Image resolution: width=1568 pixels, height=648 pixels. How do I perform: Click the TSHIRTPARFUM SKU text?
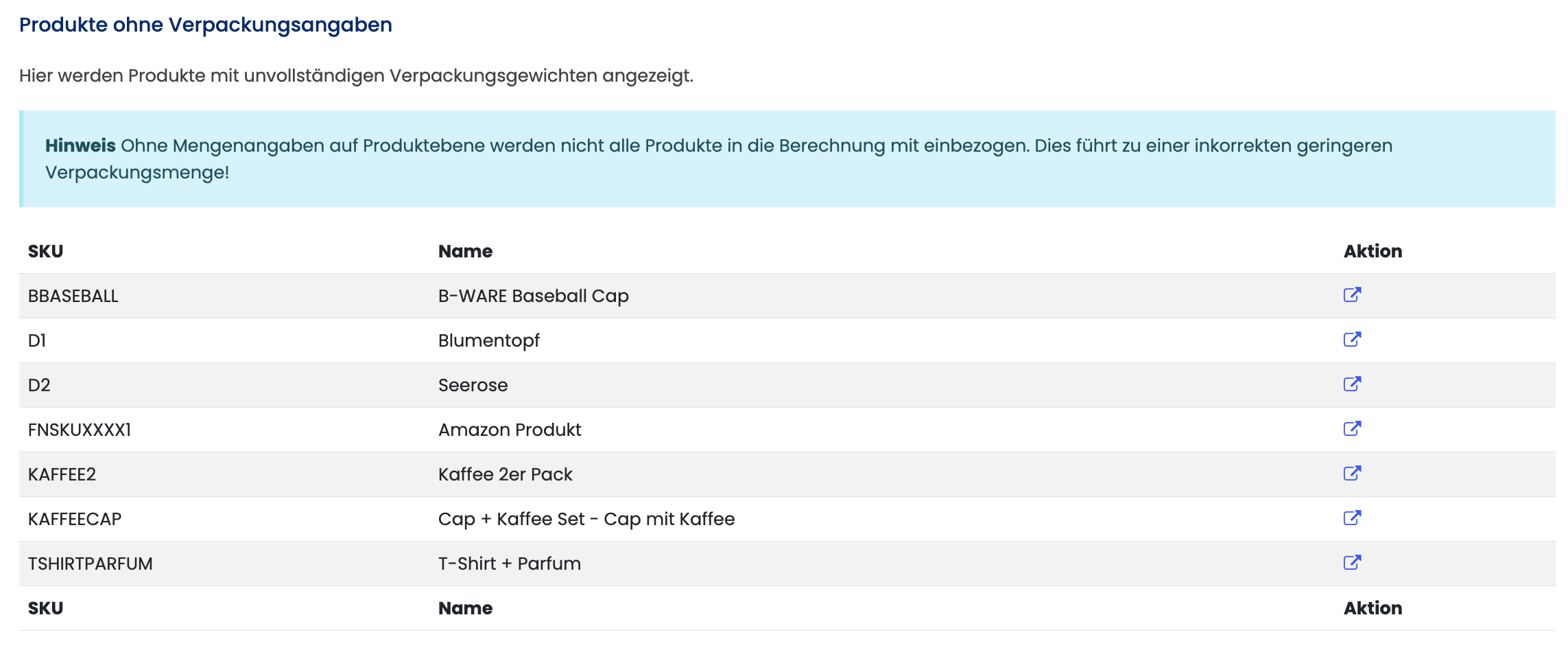point(90,564)
